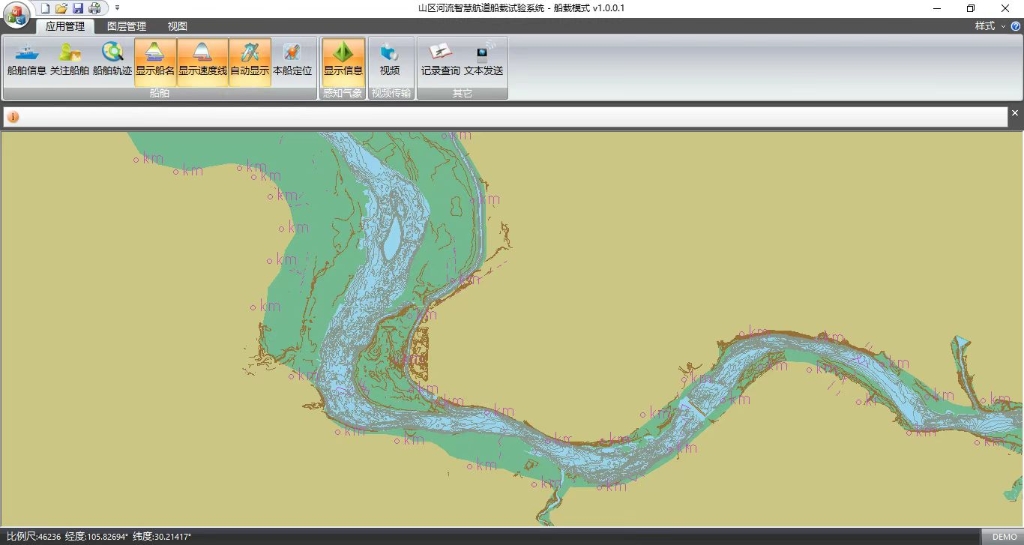Close the information message bar
Viewport: 1024px width, 545px height.
coord(1015,113)
